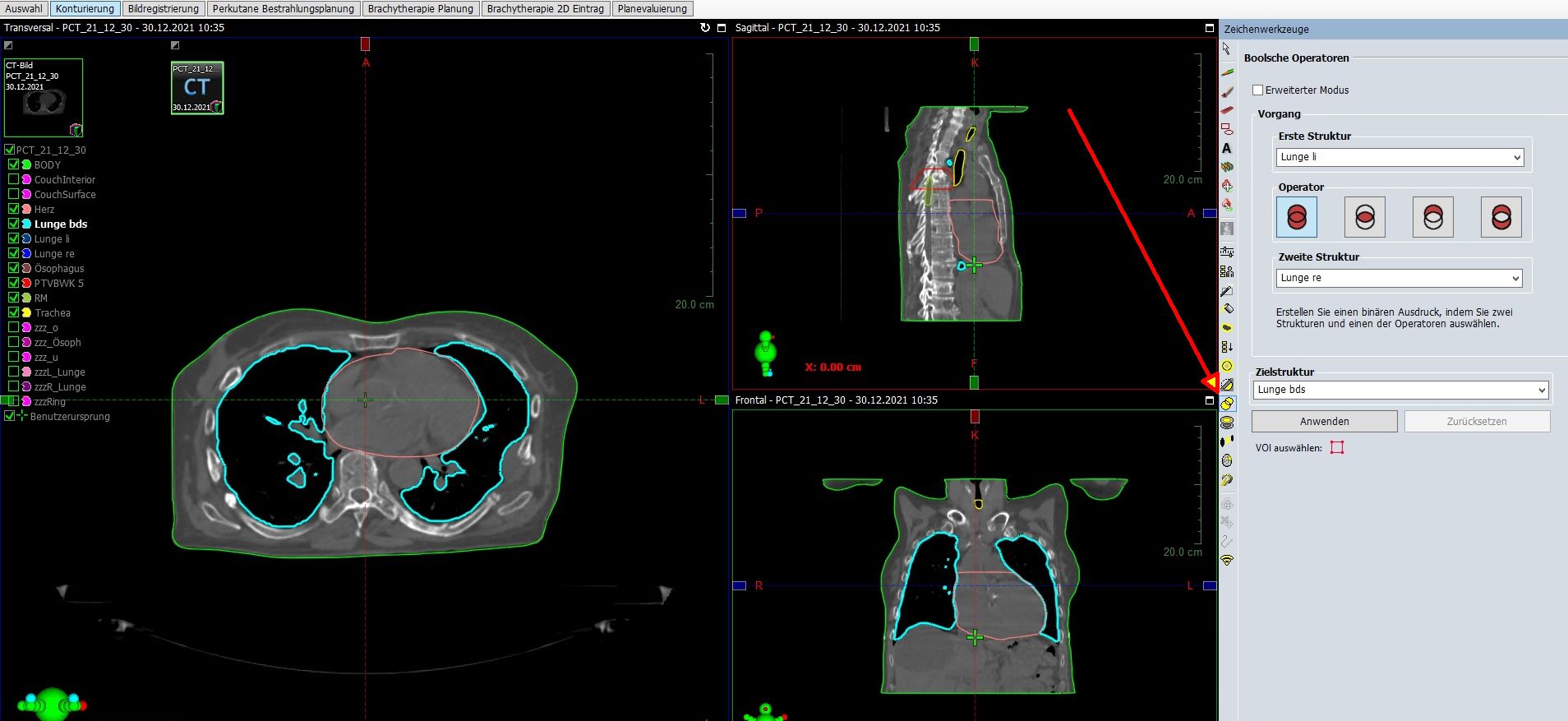Maximize the Sagittal view panel

point(1209,28)
